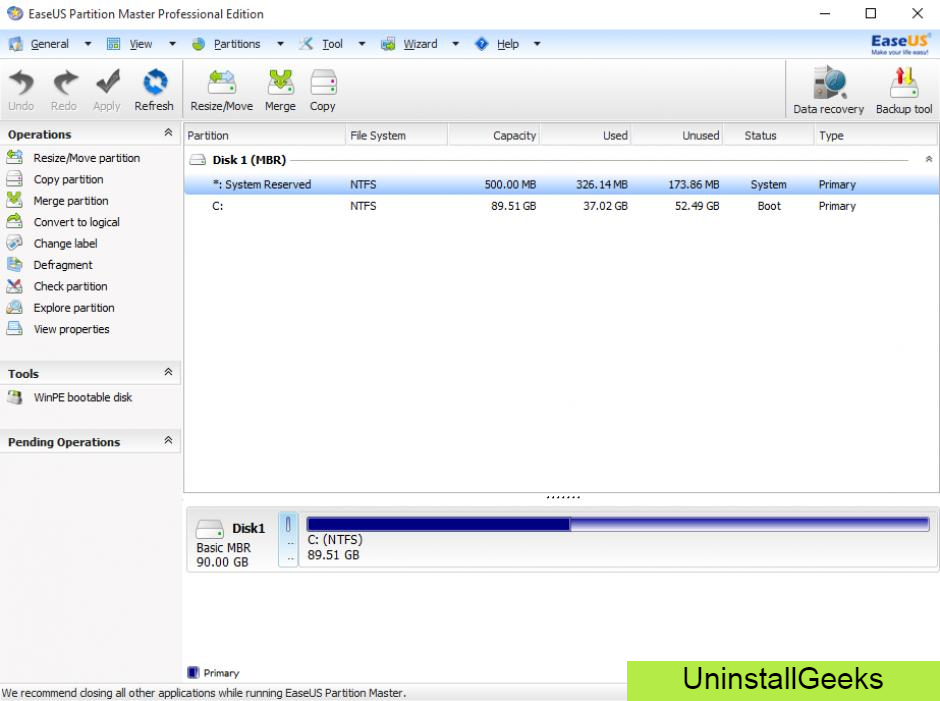The height and width of the screenshot is (701, 940).
Task: Open the Partitions menu
Action: [x=237, y=44]
